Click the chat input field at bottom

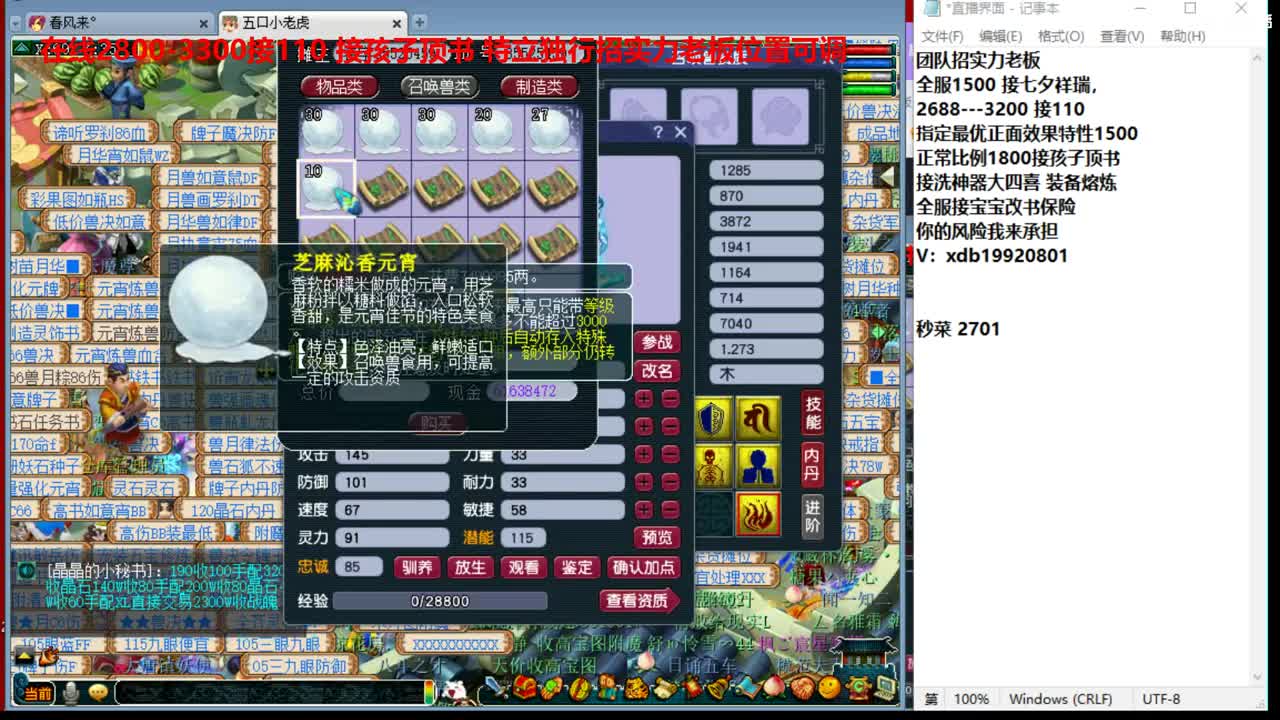[x=270, y=692]
